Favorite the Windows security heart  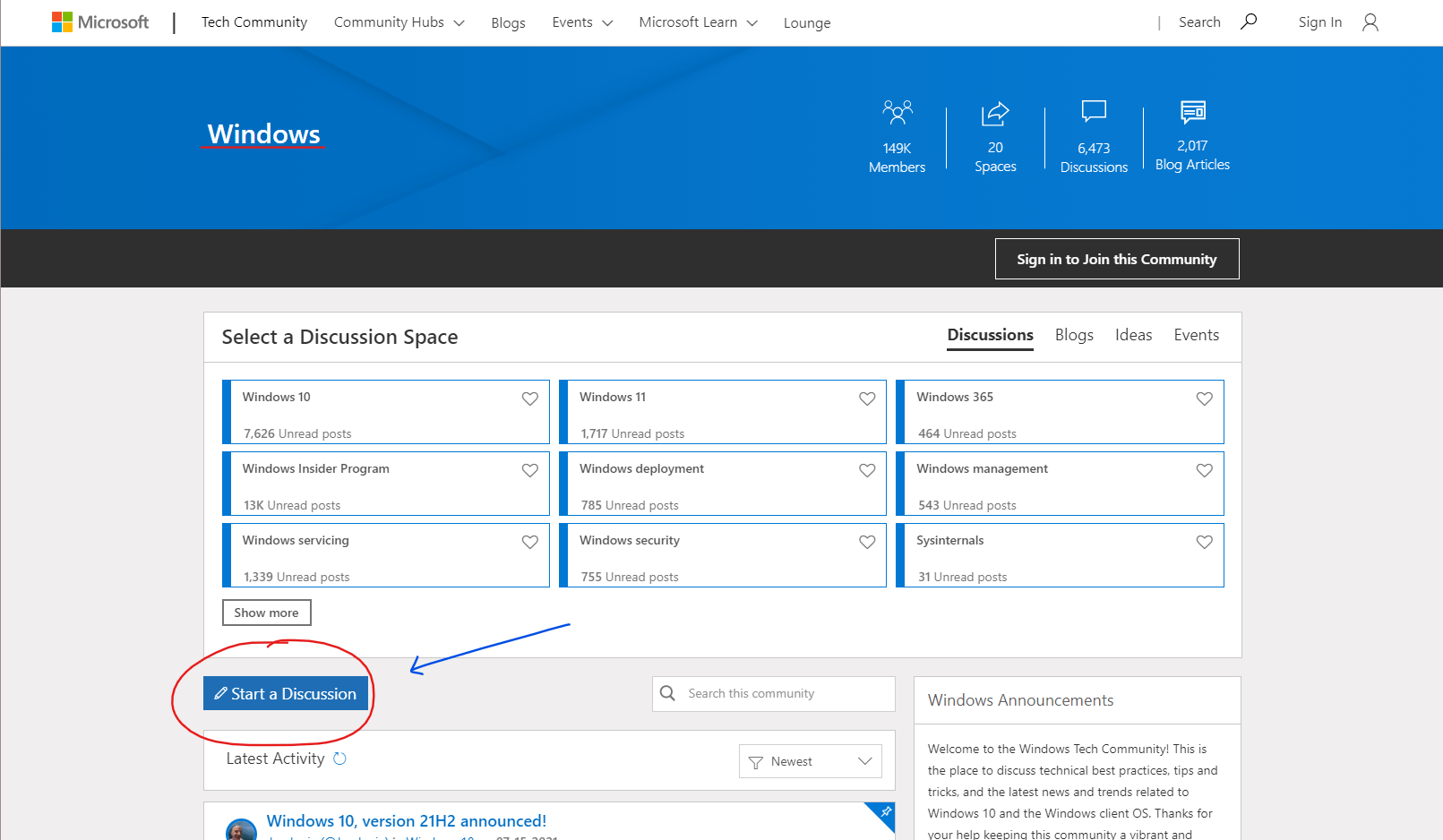tap(867, 542)
